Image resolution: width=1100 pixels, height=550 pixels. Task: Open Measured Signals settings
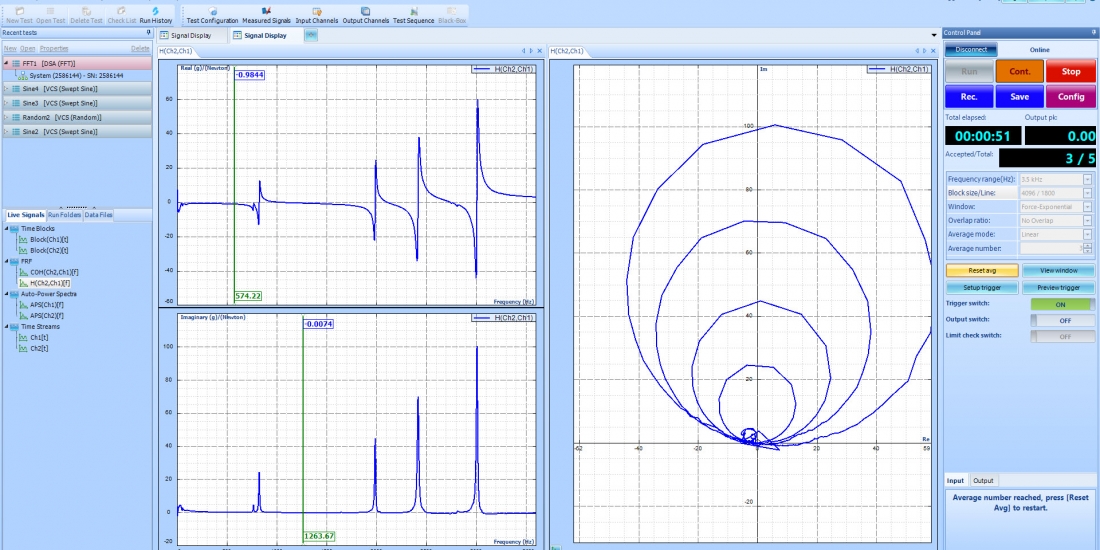point(266,14)
